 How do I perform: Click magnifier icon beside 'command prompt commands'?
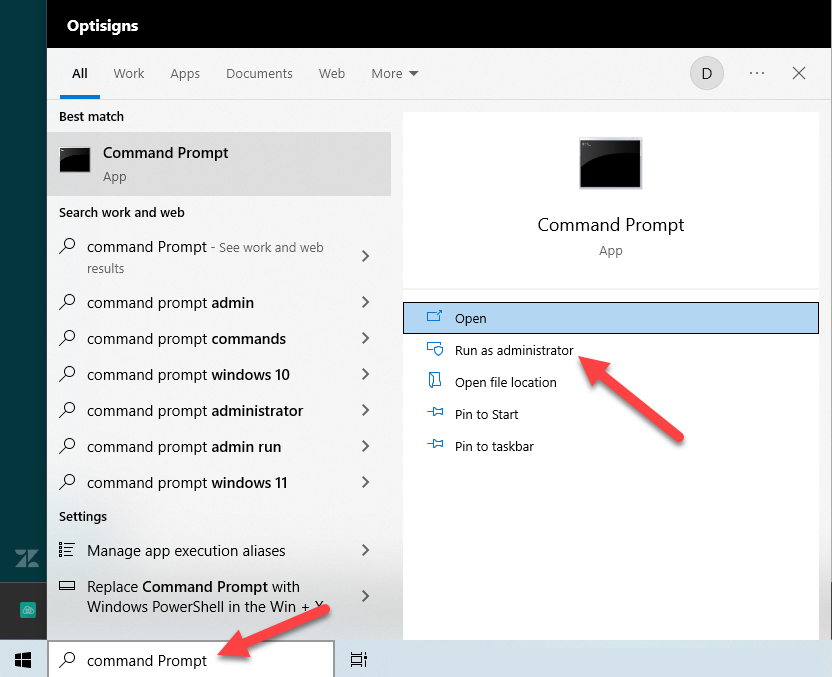(67, 338)
